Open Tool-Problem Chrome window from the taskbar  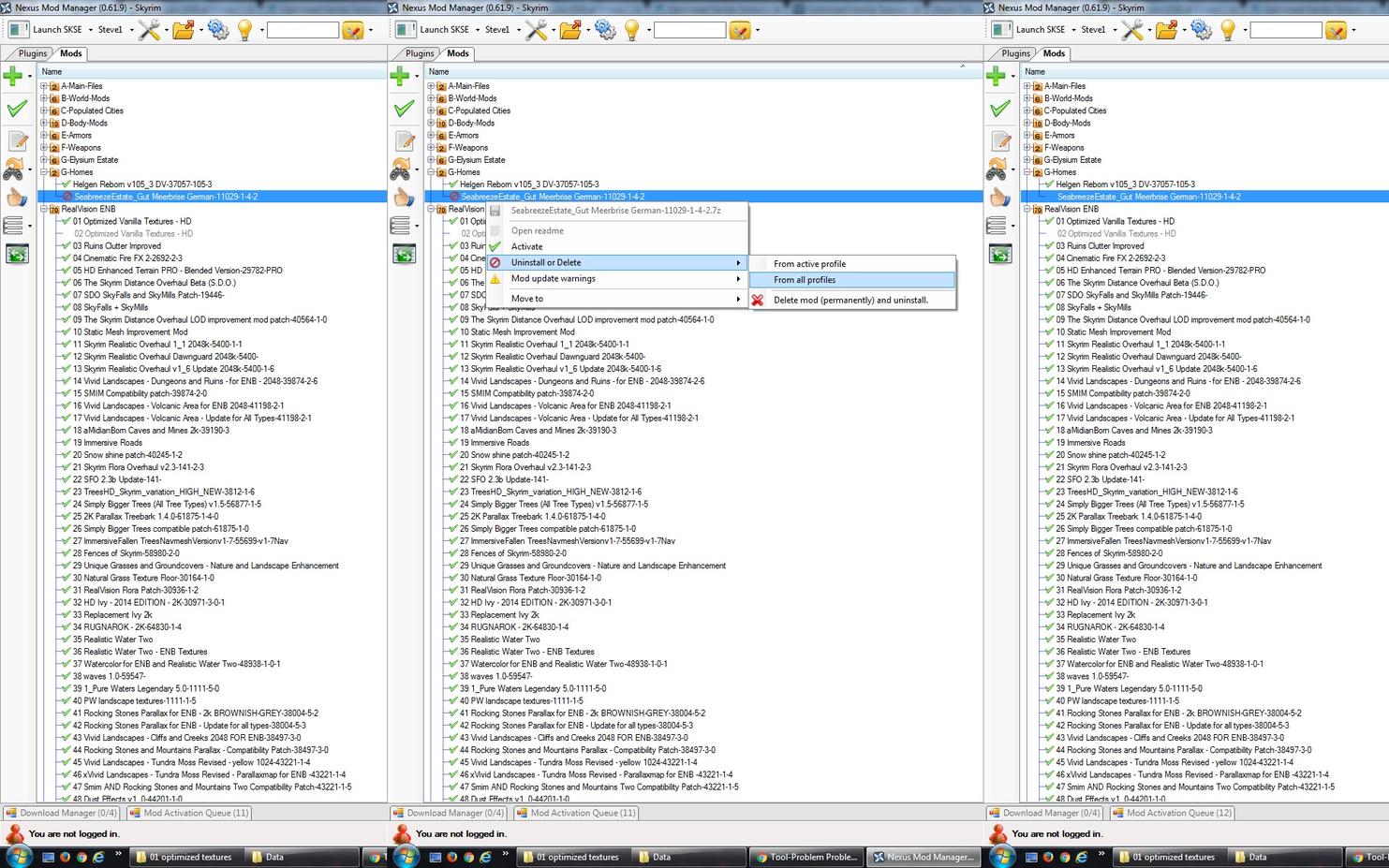point(805,857)
